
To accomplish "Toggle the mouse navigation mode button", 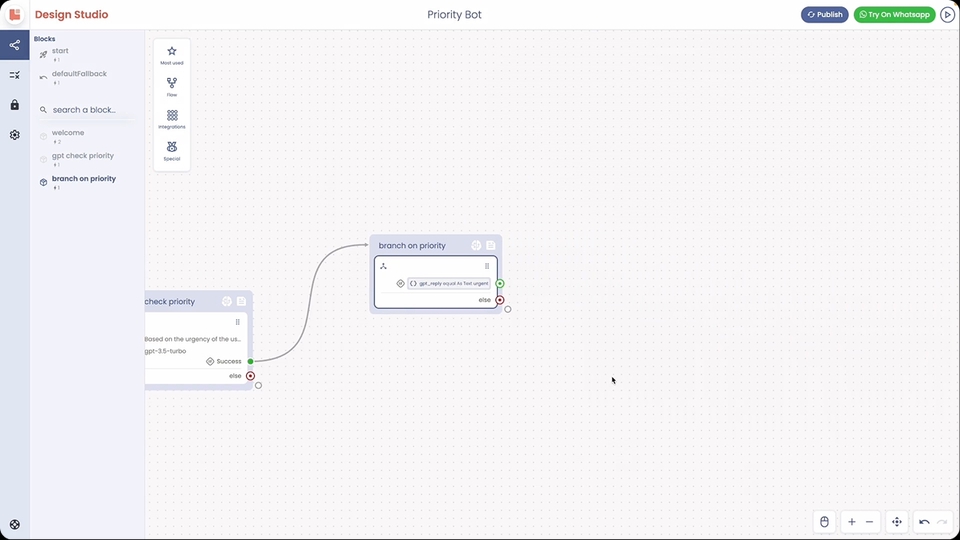I will pyautogui.click(x=824, y=522).
